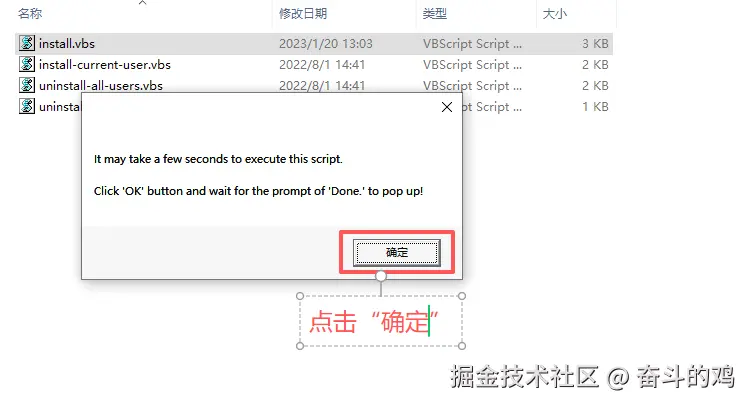Select the install-current-user.vbs file icon

pos(27,65)
